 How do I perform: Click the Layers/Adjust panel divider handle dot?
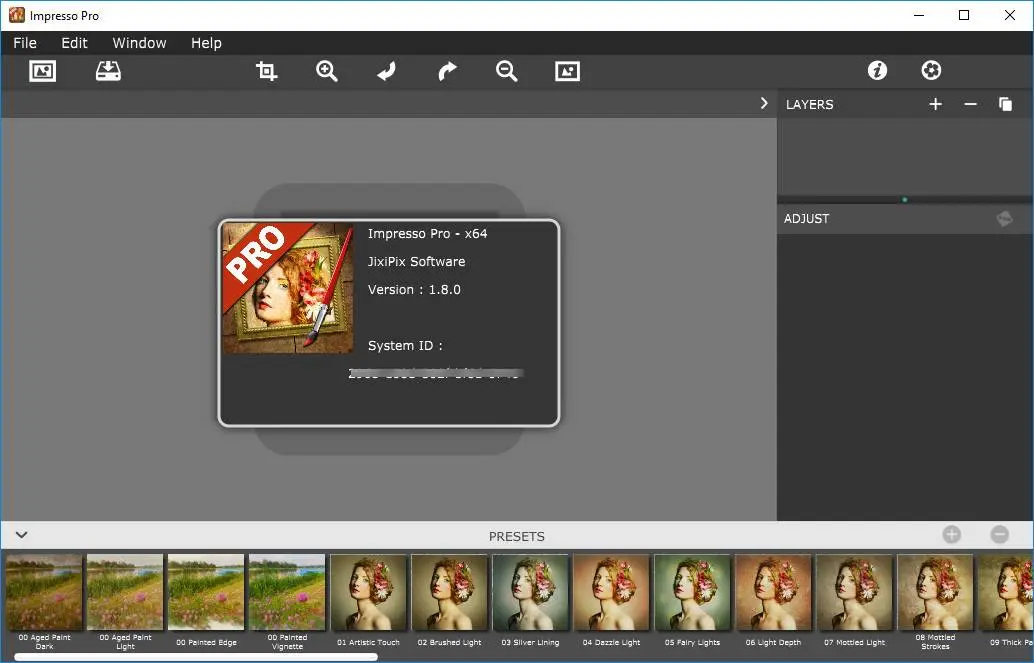tap(905, 199)
